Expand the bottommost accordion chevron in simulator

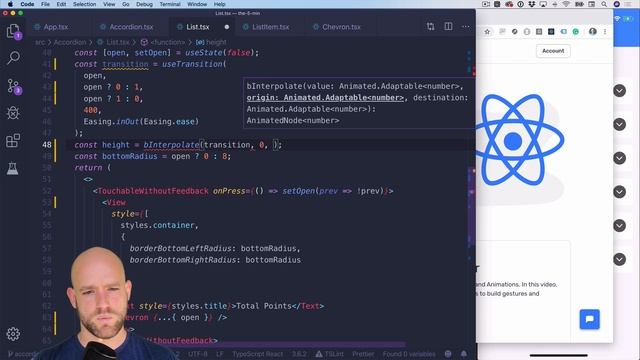click(619, 259)
